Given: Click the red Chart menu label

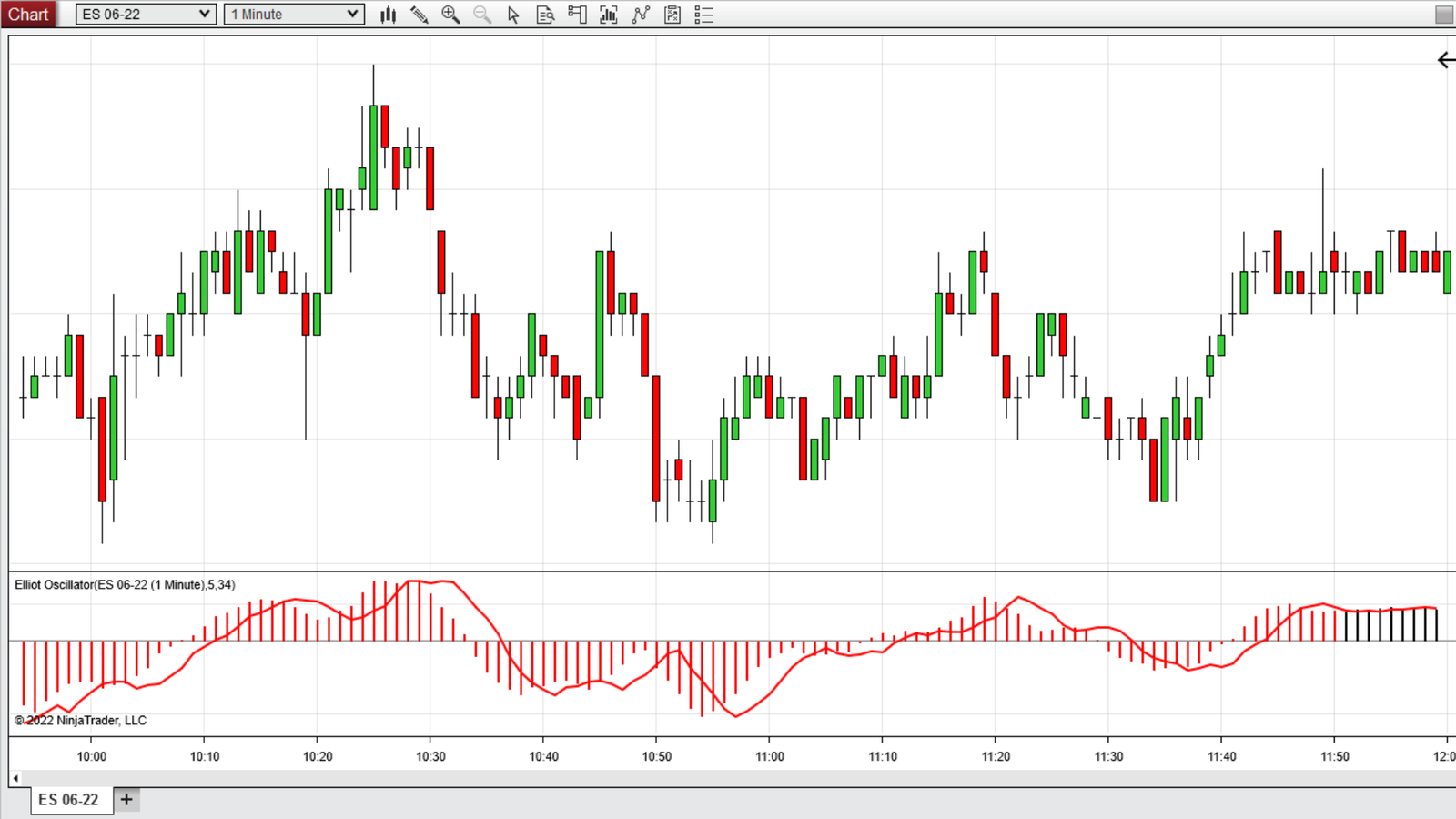Looking at the screenshot, I should 28,15.
